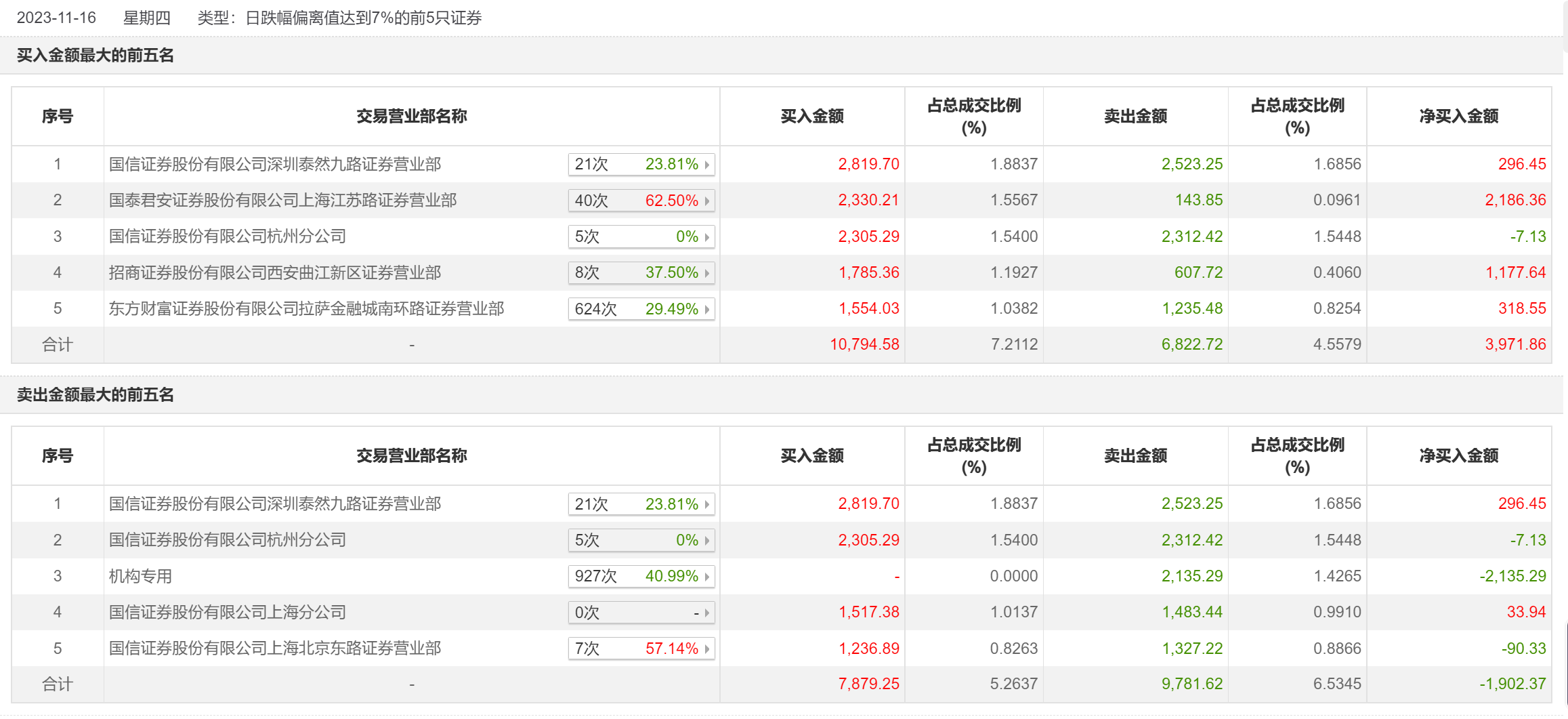Open 国信证券股份有限公司上海分公司 link
Viewport: 1568px width, 719px height.
228,613
